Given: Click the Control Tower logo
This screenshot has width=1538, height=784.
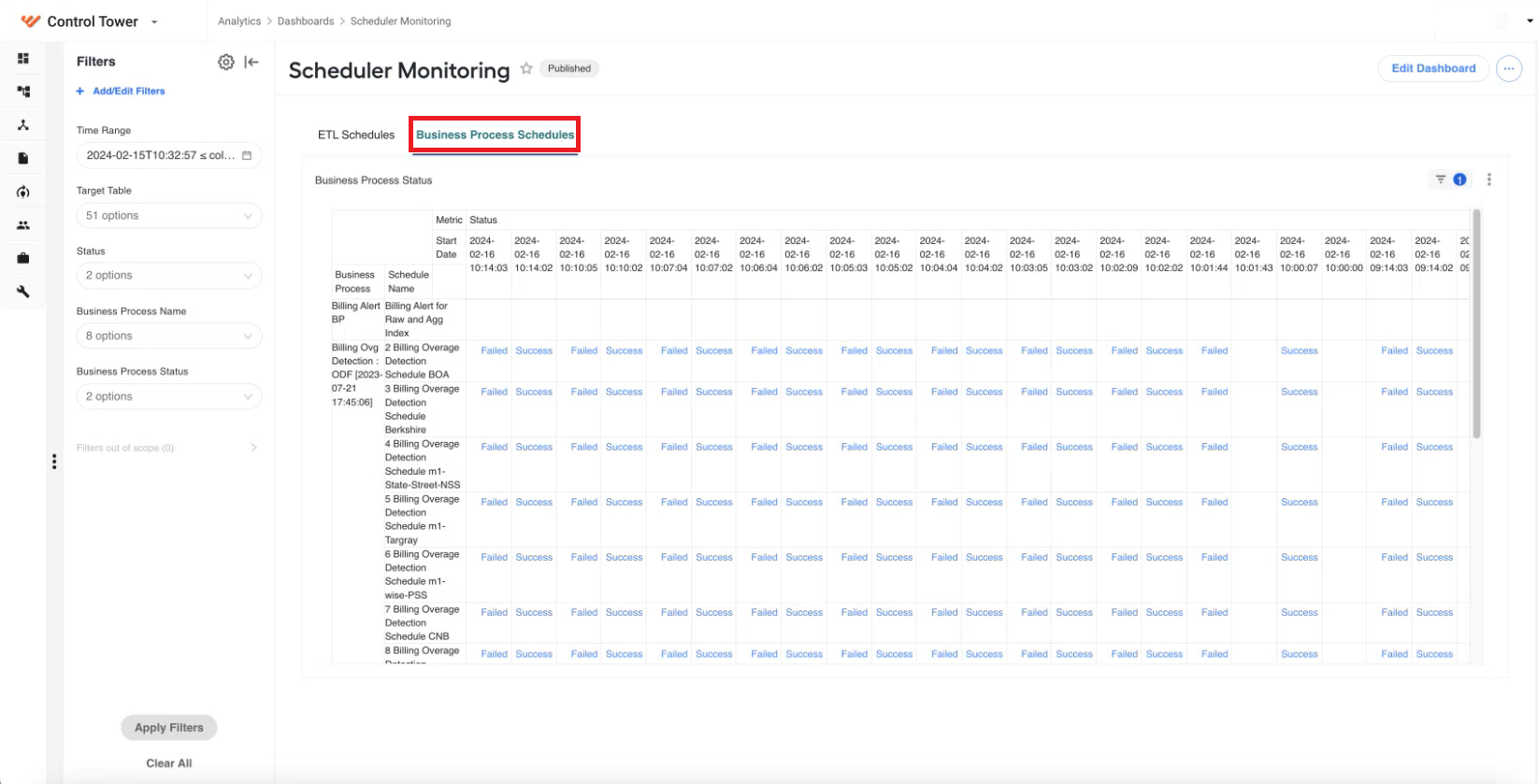Looking at the screenshot, I should point(31,21).
